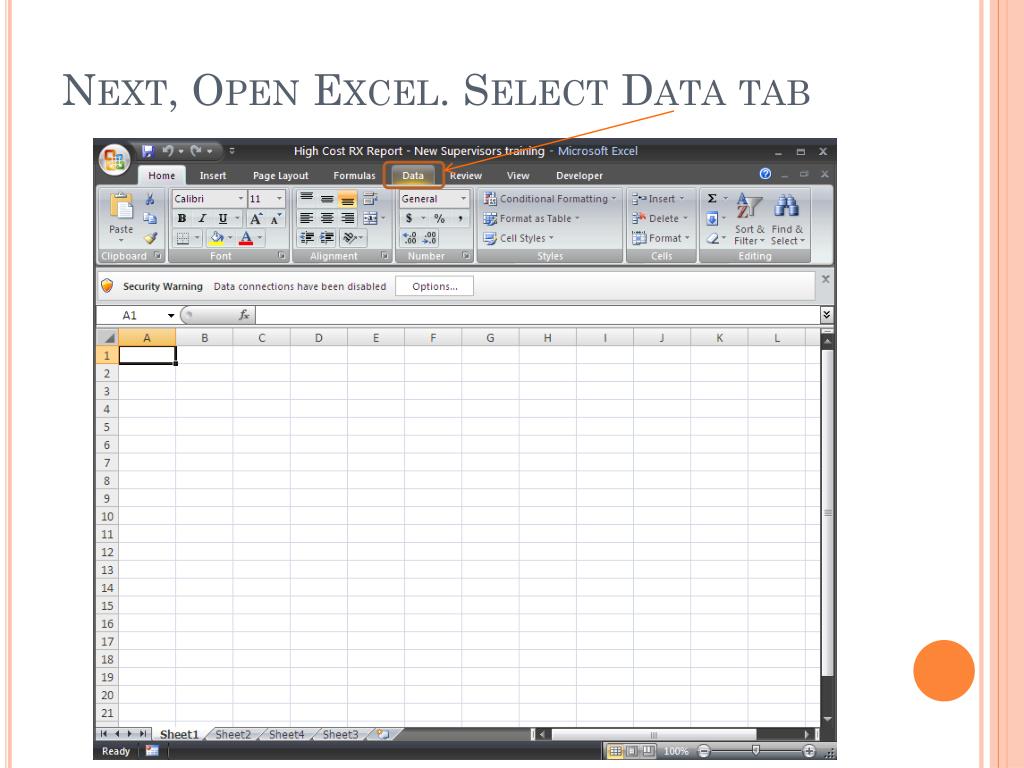Align text left
This screenshot has height=768, width=1024.
tap(306, 218)
